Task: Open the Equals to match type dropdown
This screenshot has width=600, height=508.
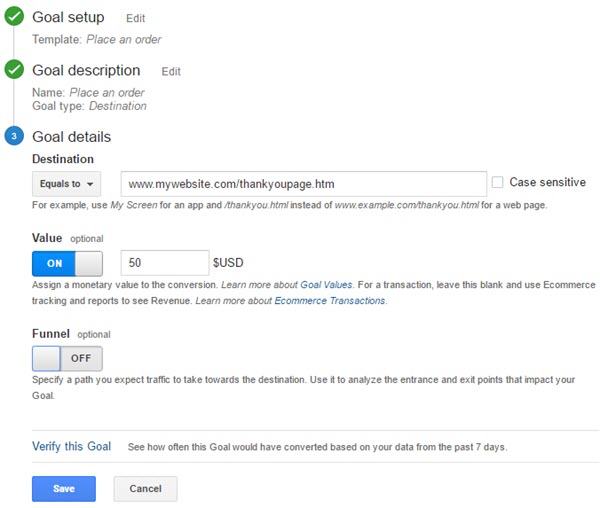Action: pyautogui.click(x=67, y=184)
